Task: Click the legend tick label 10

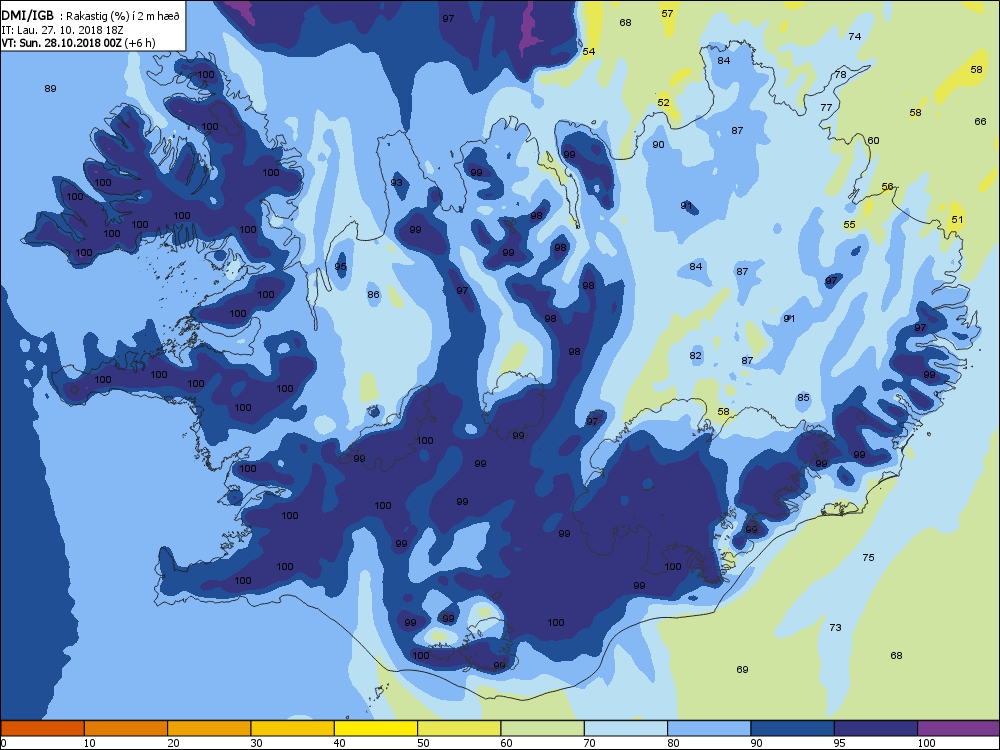Action: (90, 743)
